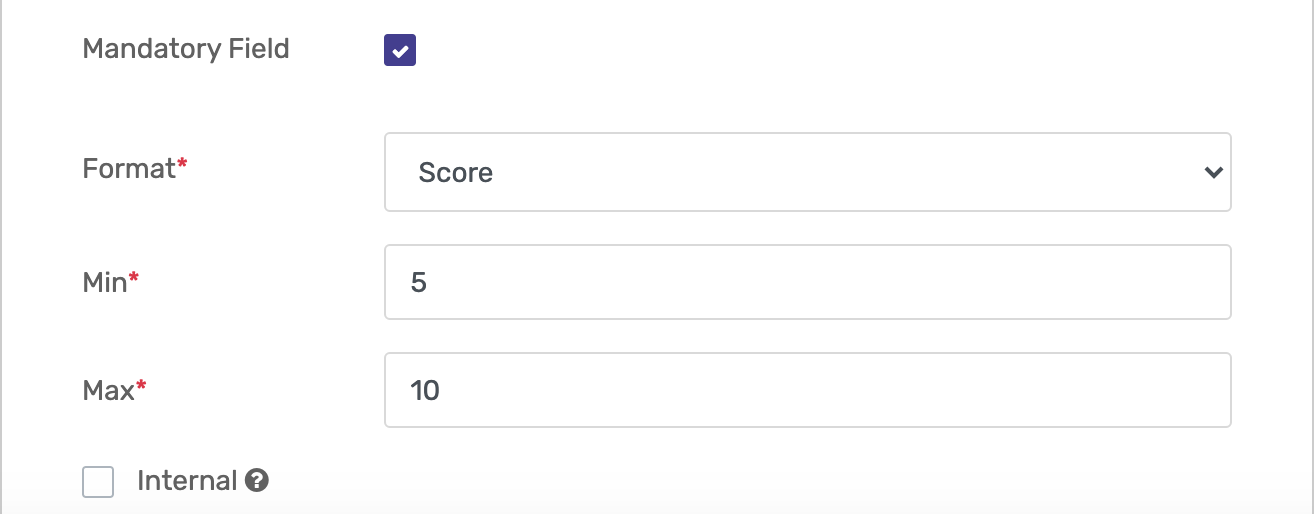Click the value 10 in Max field

coord(425,390)
